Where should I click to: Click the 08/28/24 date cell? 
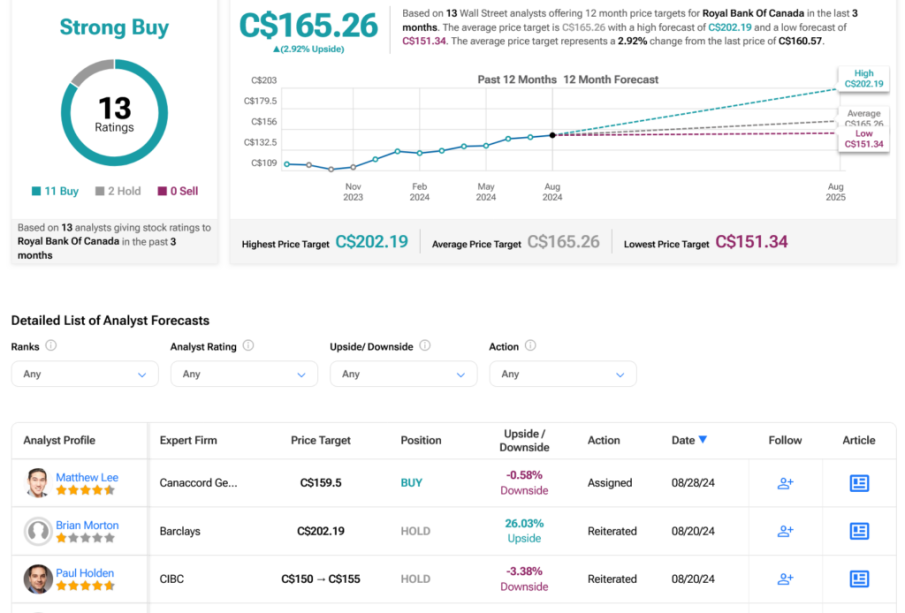click(x=693, y=483)
